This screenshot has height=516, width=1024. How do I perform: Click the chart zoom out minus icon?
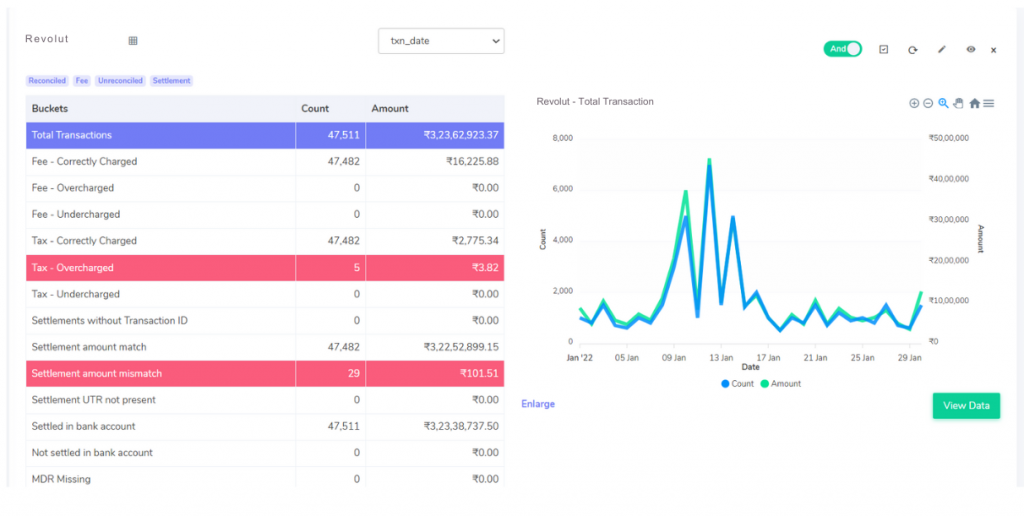(928, 103)
